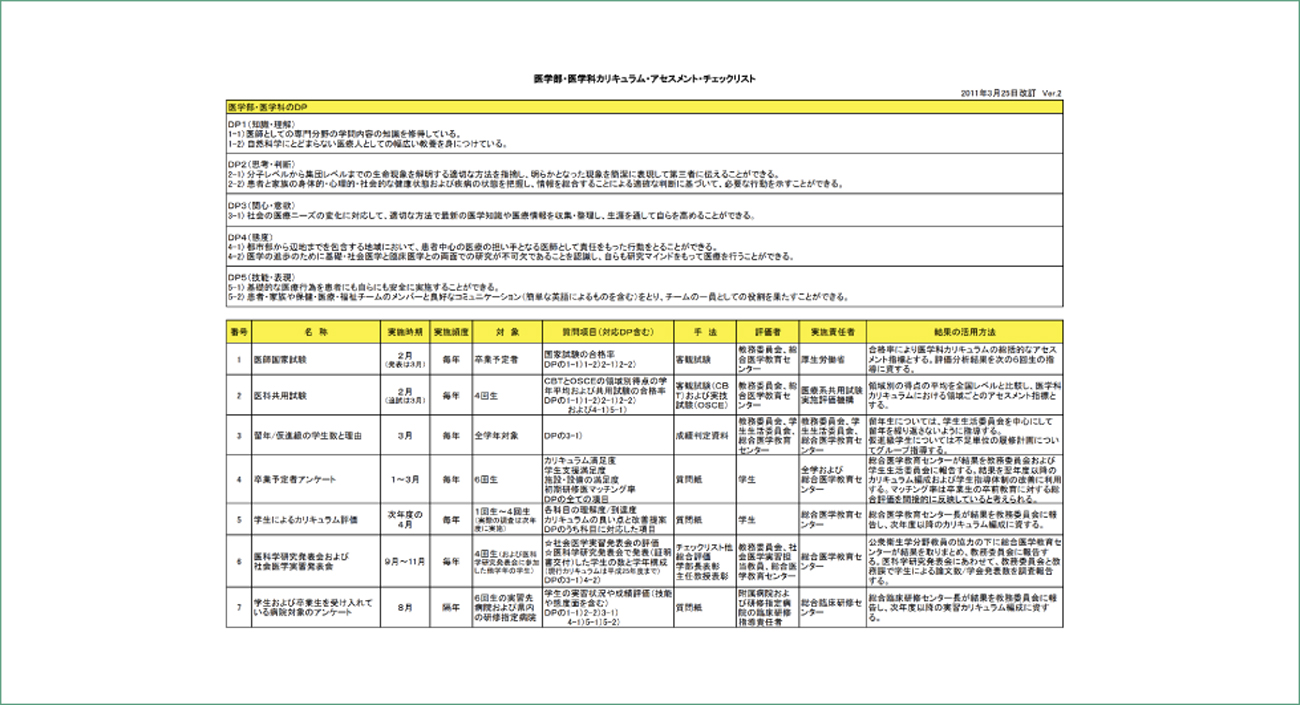Click the document title 医学部・医学科カリキュラム・アセスメント・チェックリスト

coord(645,78)
